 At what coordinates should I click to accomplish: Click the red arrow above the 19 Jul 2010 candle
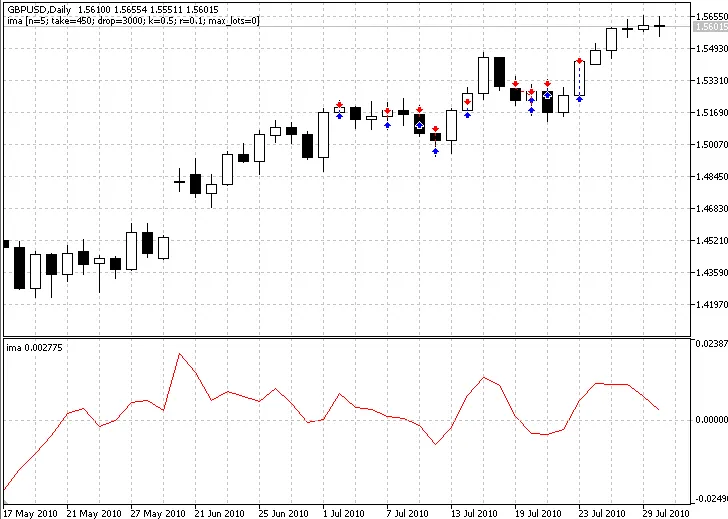515,83
